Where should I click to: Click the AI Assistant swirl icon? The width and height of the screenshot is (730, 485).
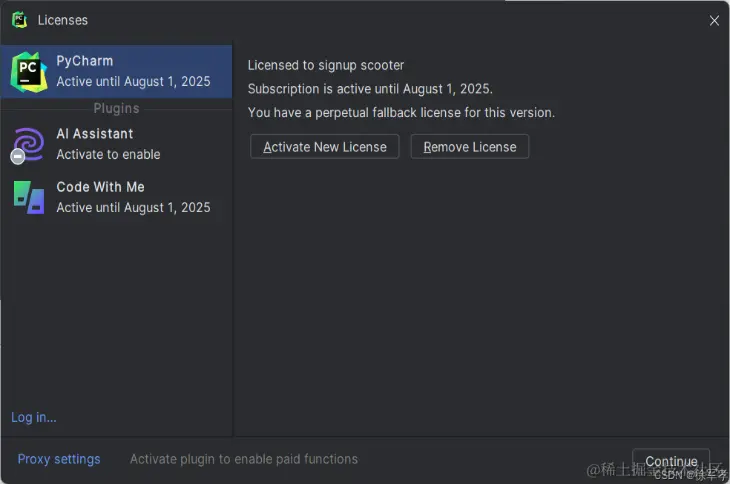coord(29,144)
